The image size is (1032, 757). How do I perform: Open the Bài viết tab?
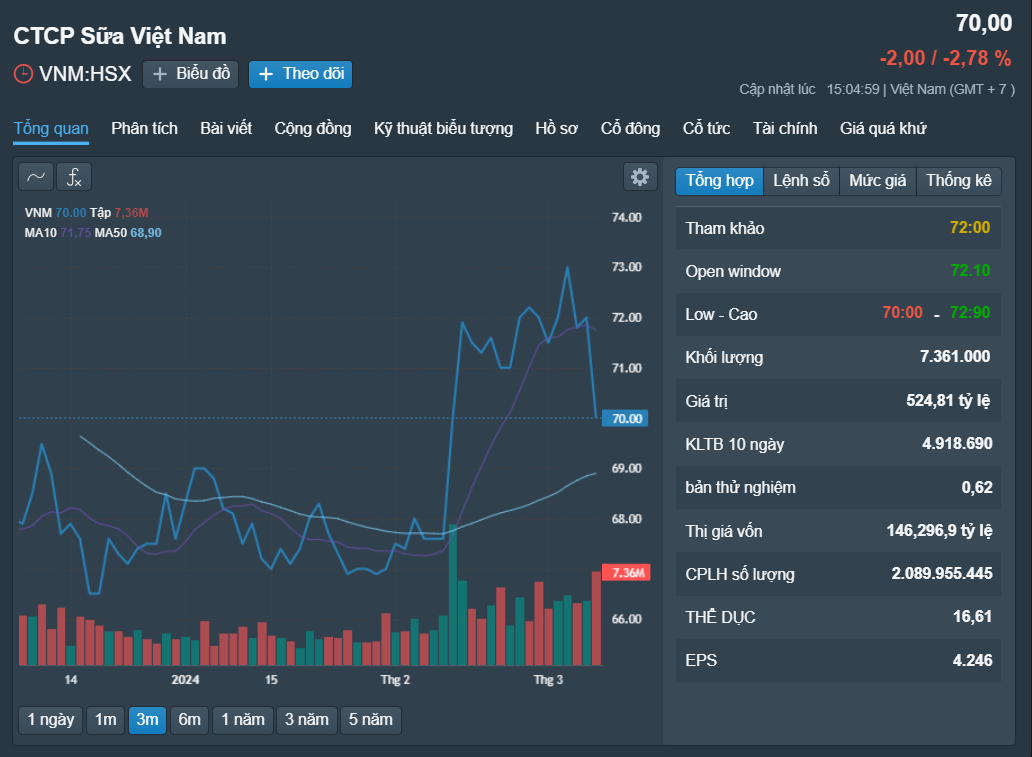226,128
